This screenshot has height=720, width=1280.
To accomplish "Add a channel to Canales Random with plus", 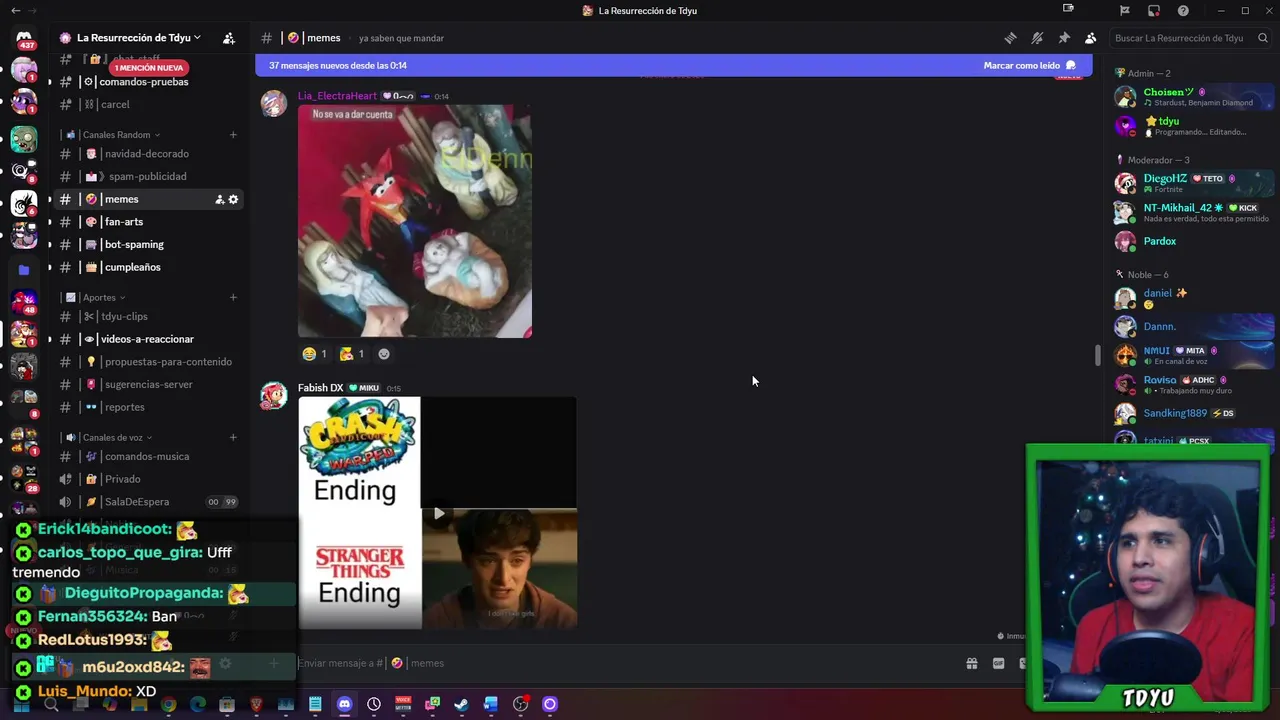I will coord(233,135).
